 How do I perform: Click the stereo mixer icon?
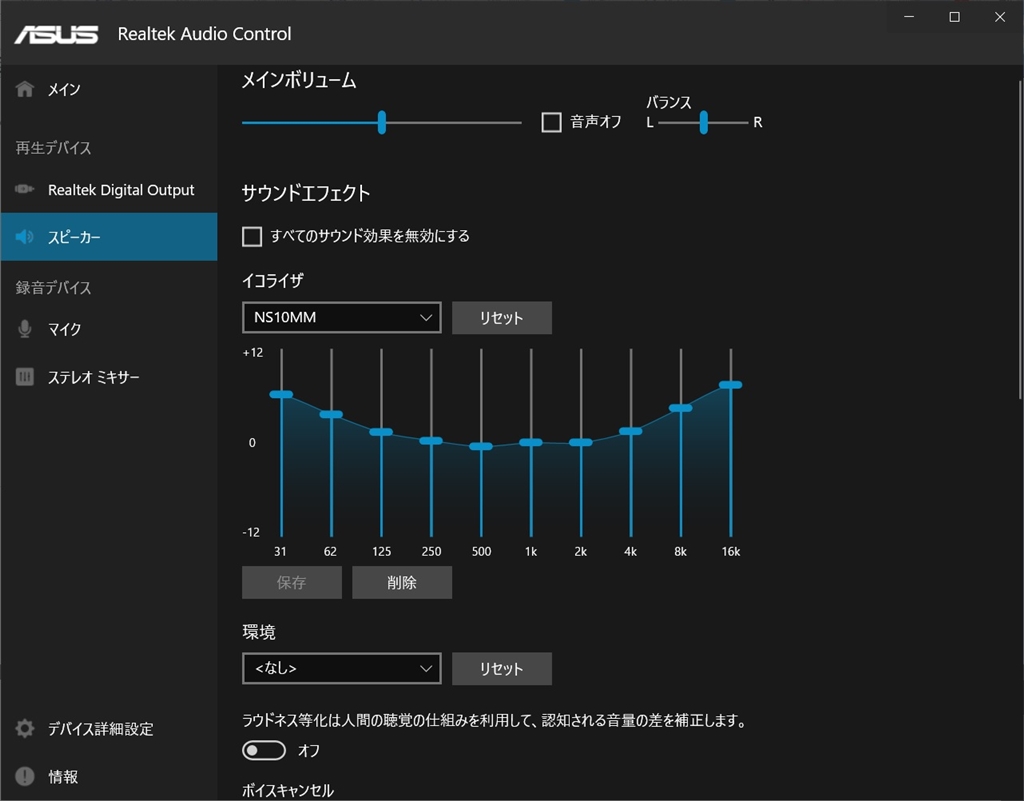point(25,377)
